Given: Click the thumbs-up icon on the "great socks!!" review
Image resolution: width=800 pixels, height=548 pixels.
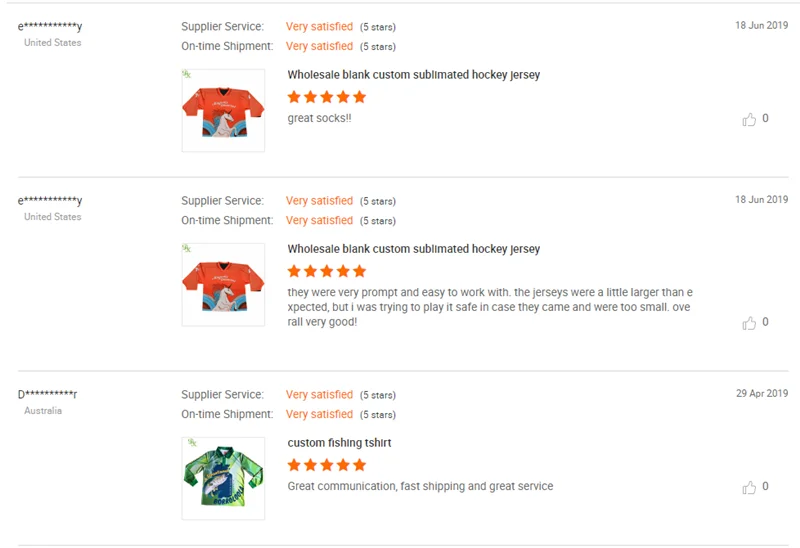Looking at the screenshot, I should (749, 120).
